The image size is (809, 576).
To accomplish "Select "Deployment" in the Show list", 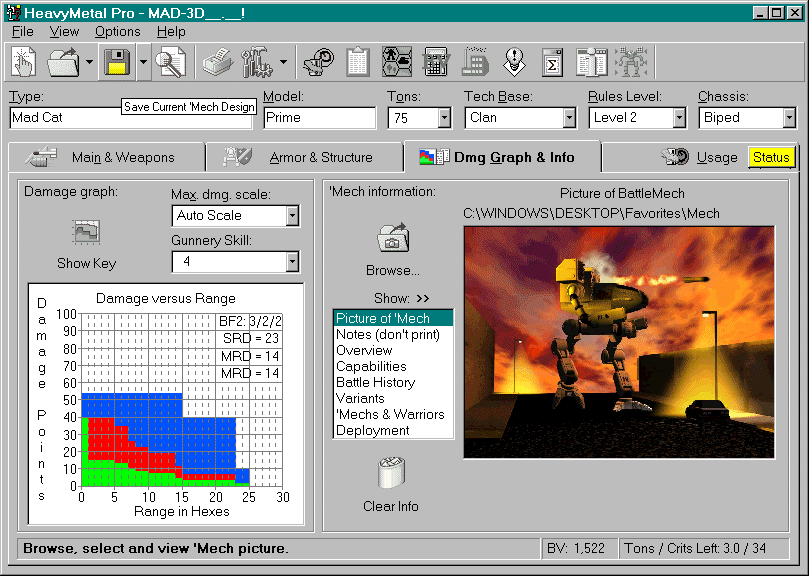I will click(393, 430).
